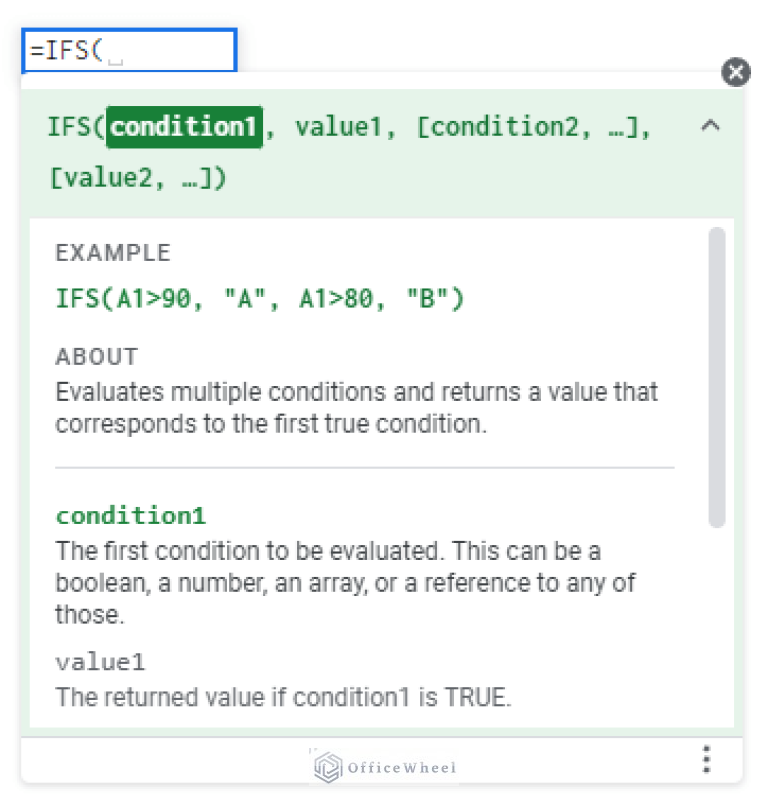Close the IFS formula help popup

(x=736, y=72)
